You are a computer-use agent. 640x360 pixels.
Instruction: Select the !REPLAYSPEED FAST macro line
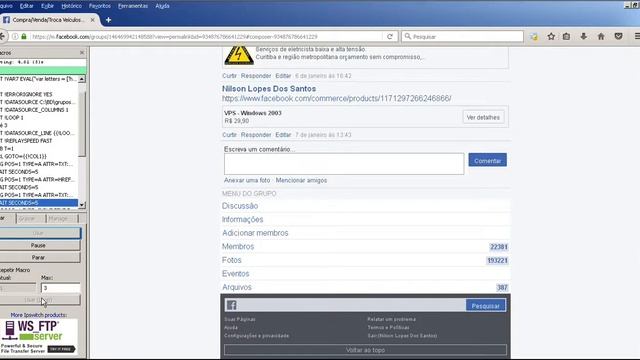(x=39, y=141)
